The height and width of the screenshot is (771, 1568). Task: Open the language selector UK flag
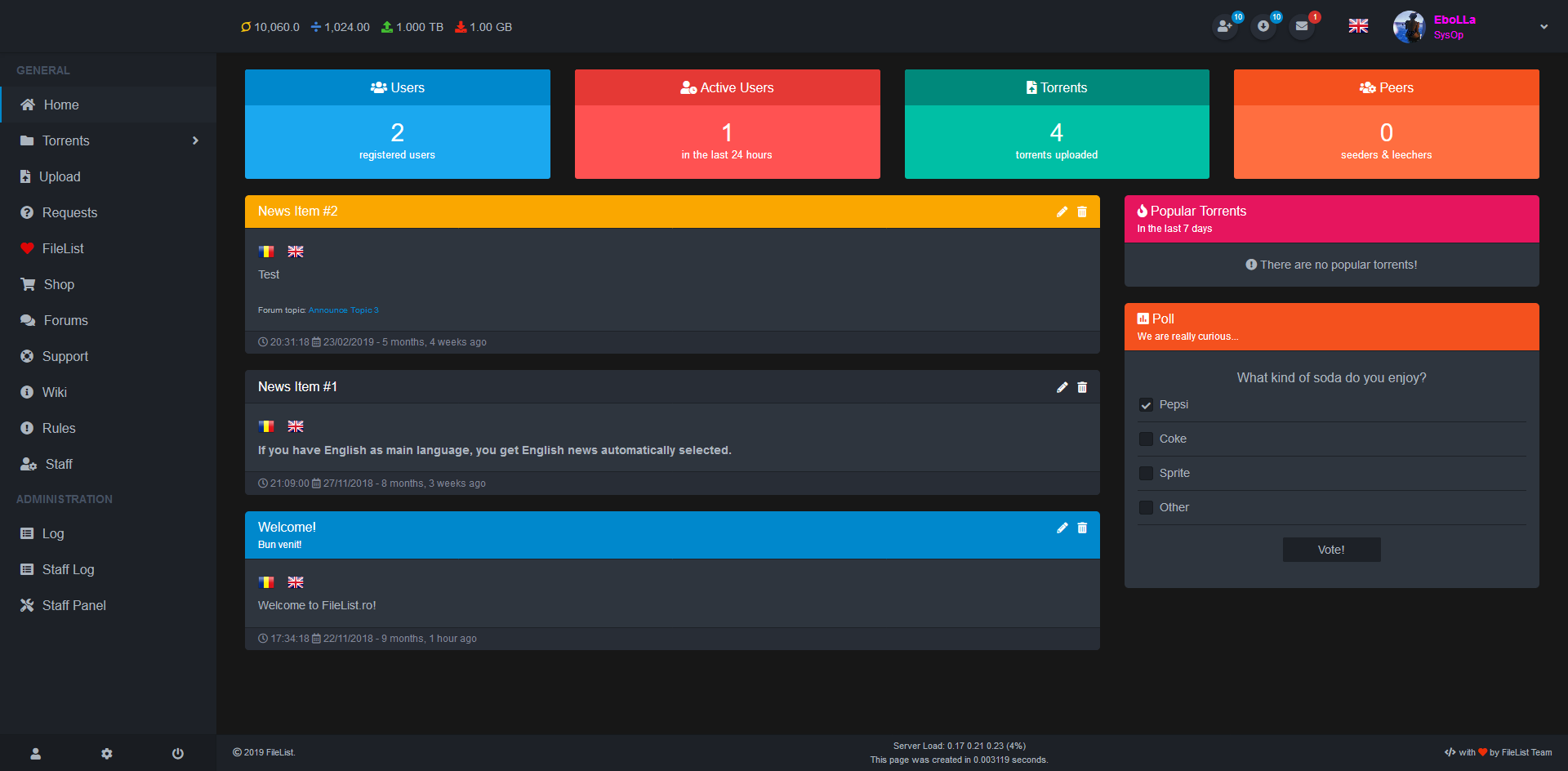(1358, 26)
